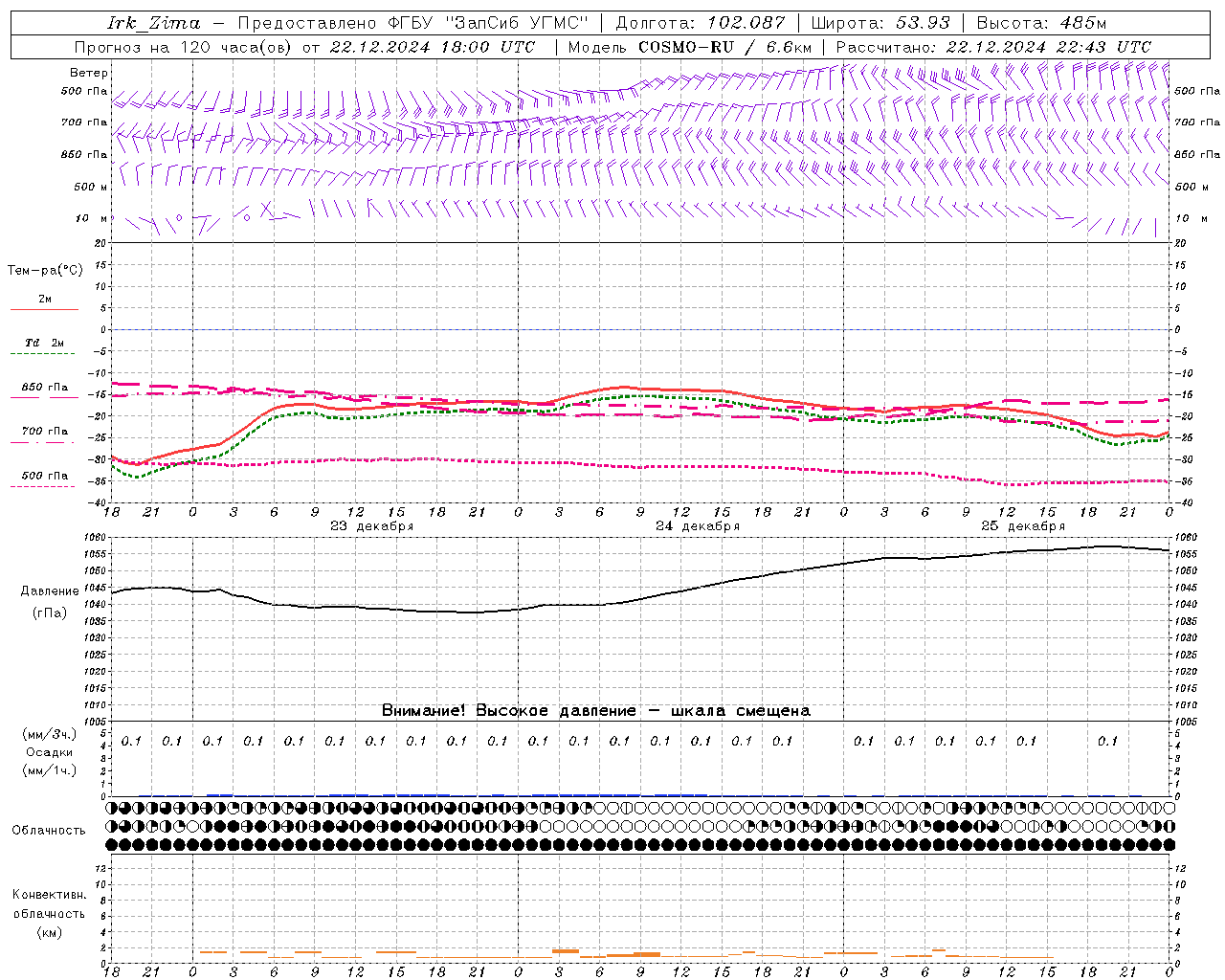Image resolution: width=1225 pixels, height=980 pixels.
Task: Click the "Конвективн." convective cloud label
Action: point(49,895)
